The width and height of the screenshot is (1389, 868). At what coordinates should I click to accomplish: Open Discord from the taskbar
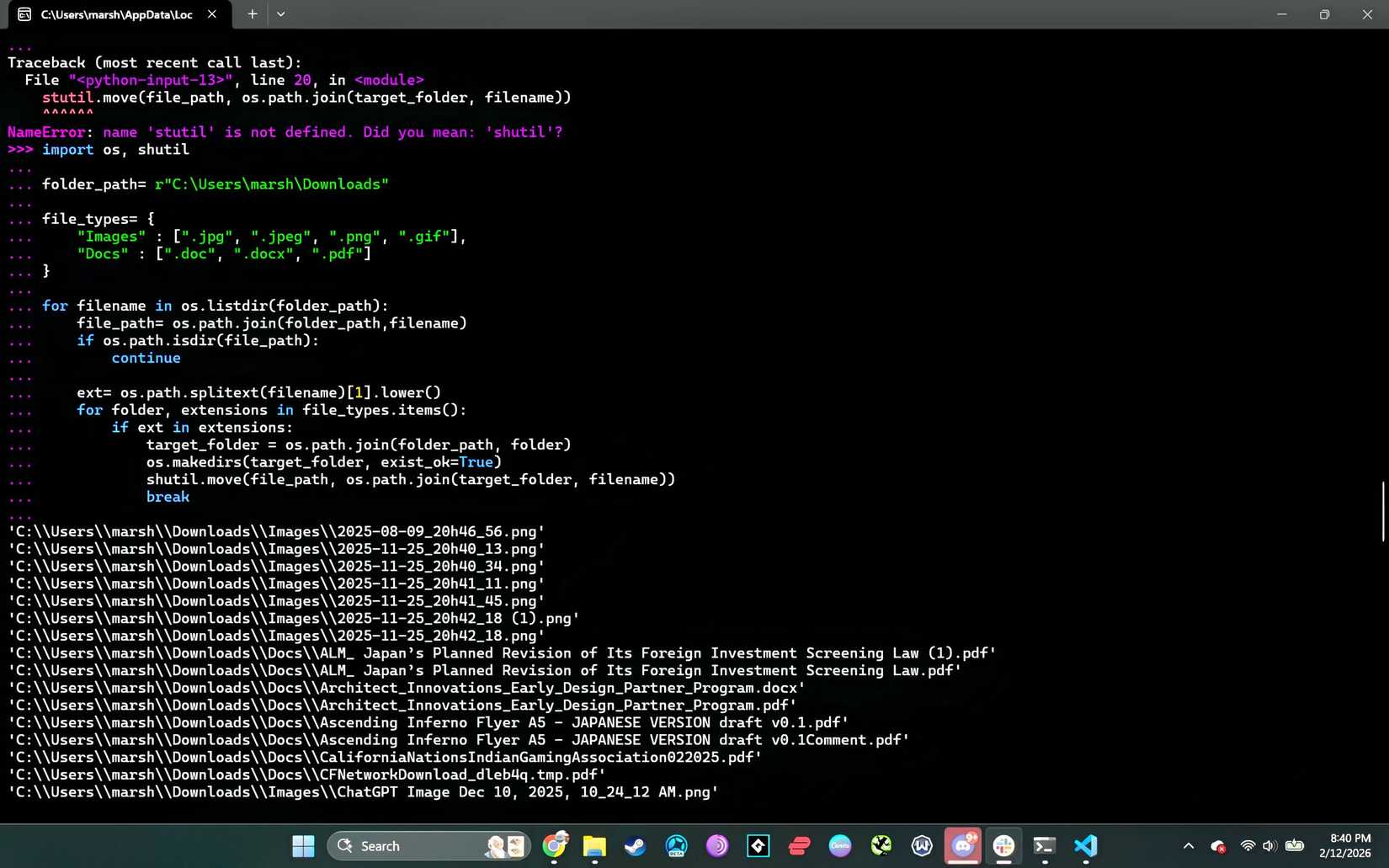[963, 846]
